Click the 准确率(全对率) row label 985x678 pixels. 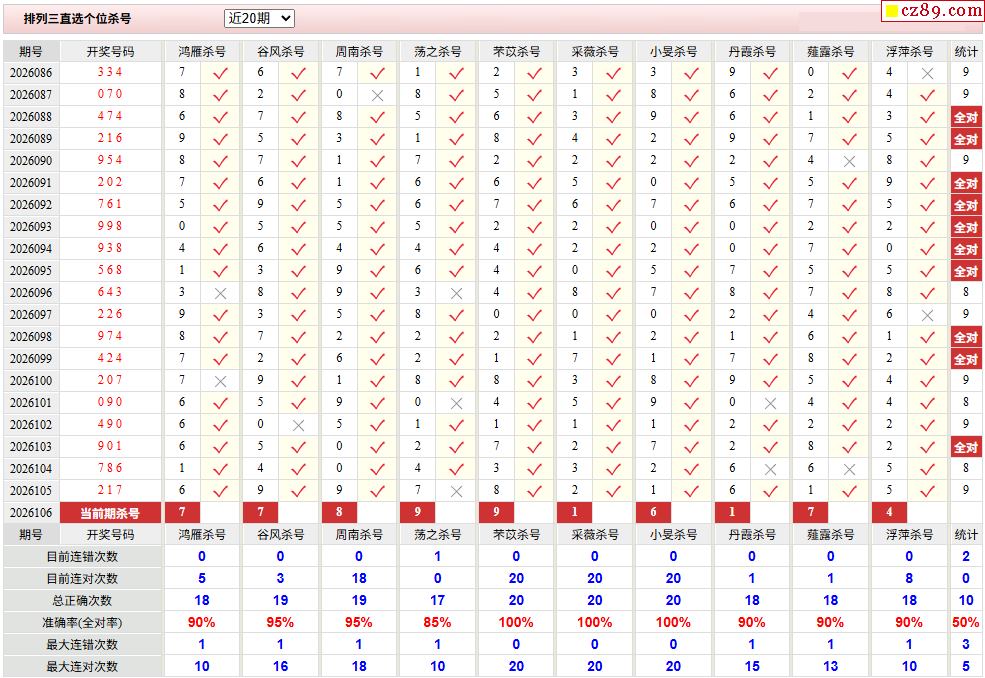82,622
